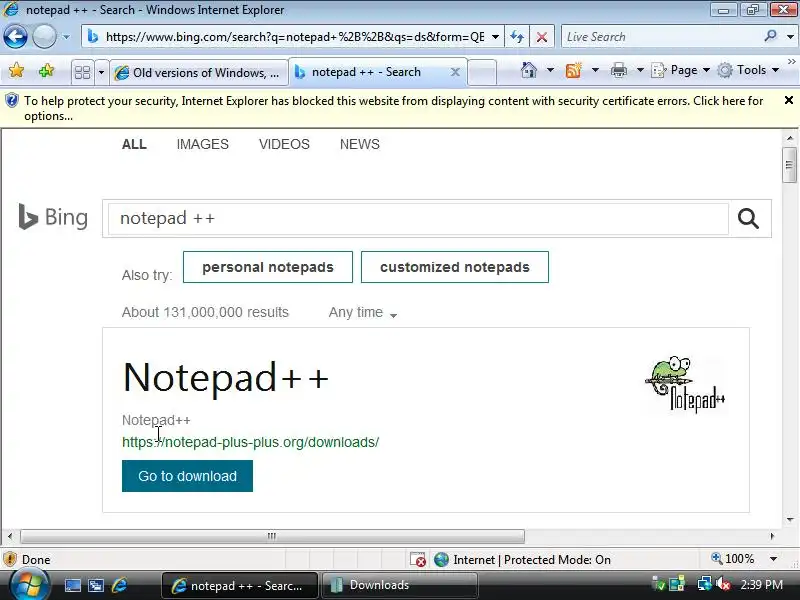
Task: Click Add to Favorites star-plus icon
Action: [46, 70]
